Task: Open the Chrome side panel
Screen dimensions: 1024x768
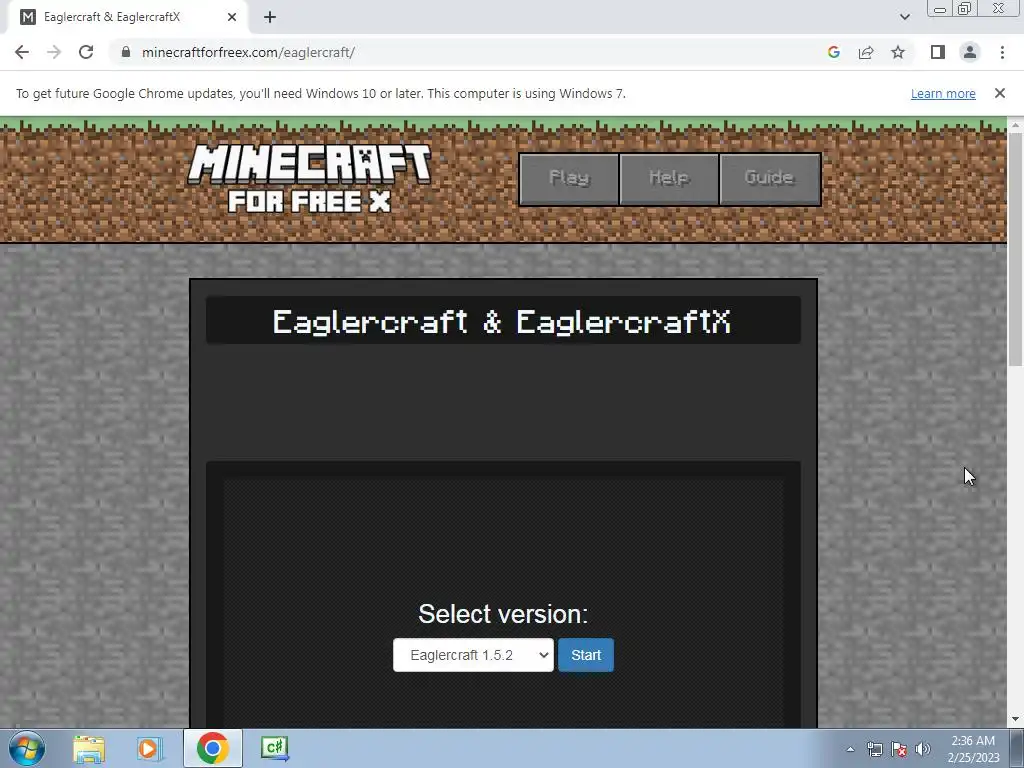Action: coord(938,52)
